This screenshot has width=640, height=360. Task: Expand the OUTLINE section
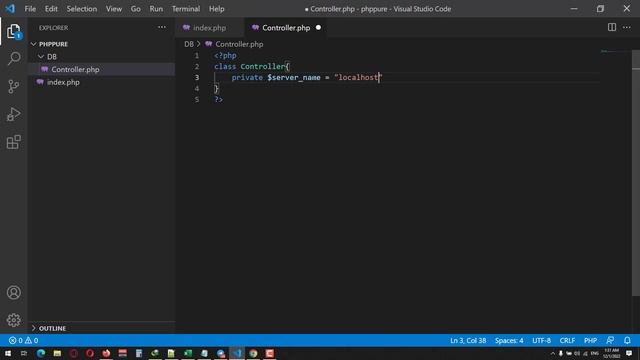[49, 328]
